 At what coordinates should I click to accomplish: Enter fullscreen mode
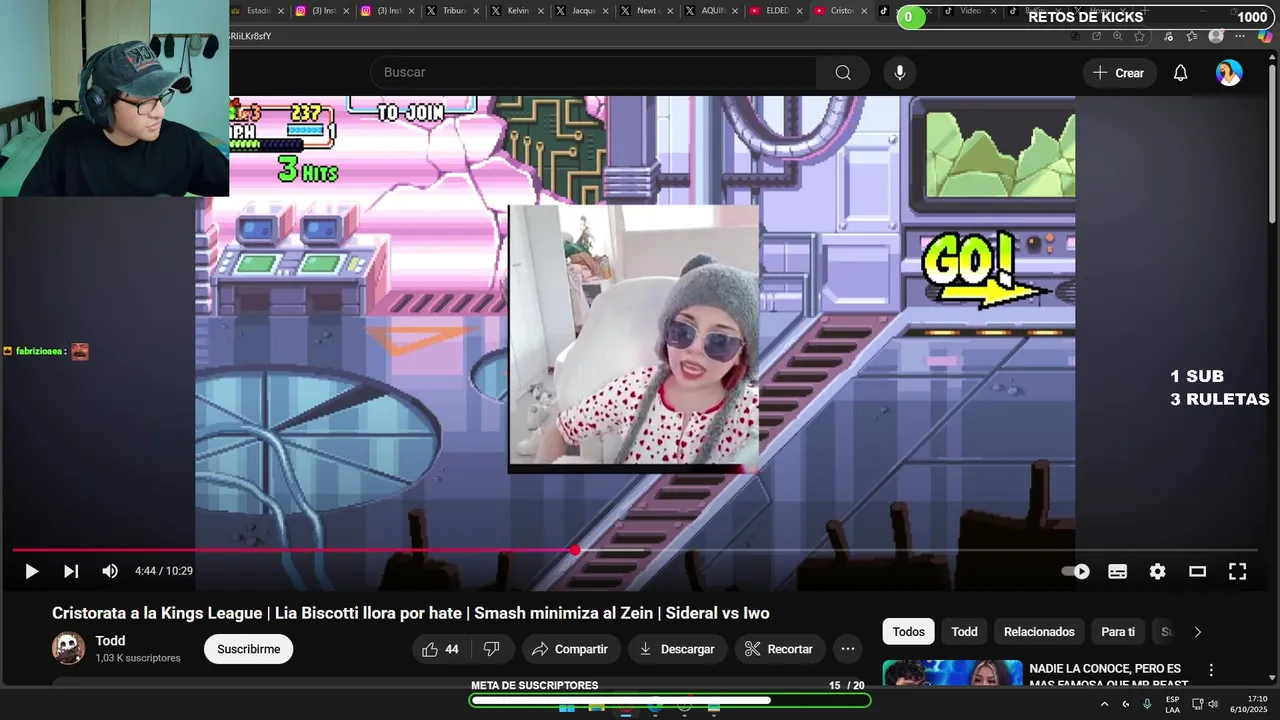tap(1237, 571)
